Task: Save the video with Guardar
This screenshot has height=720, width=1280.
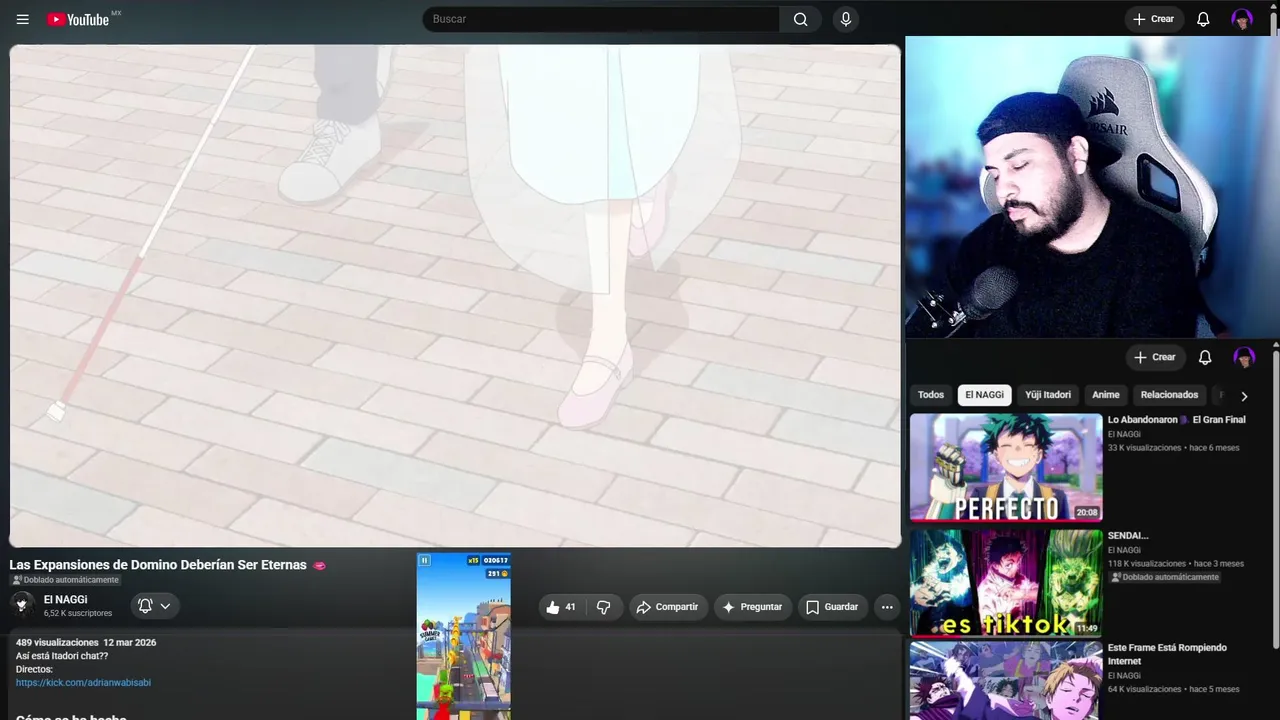Action: (832, 607)
